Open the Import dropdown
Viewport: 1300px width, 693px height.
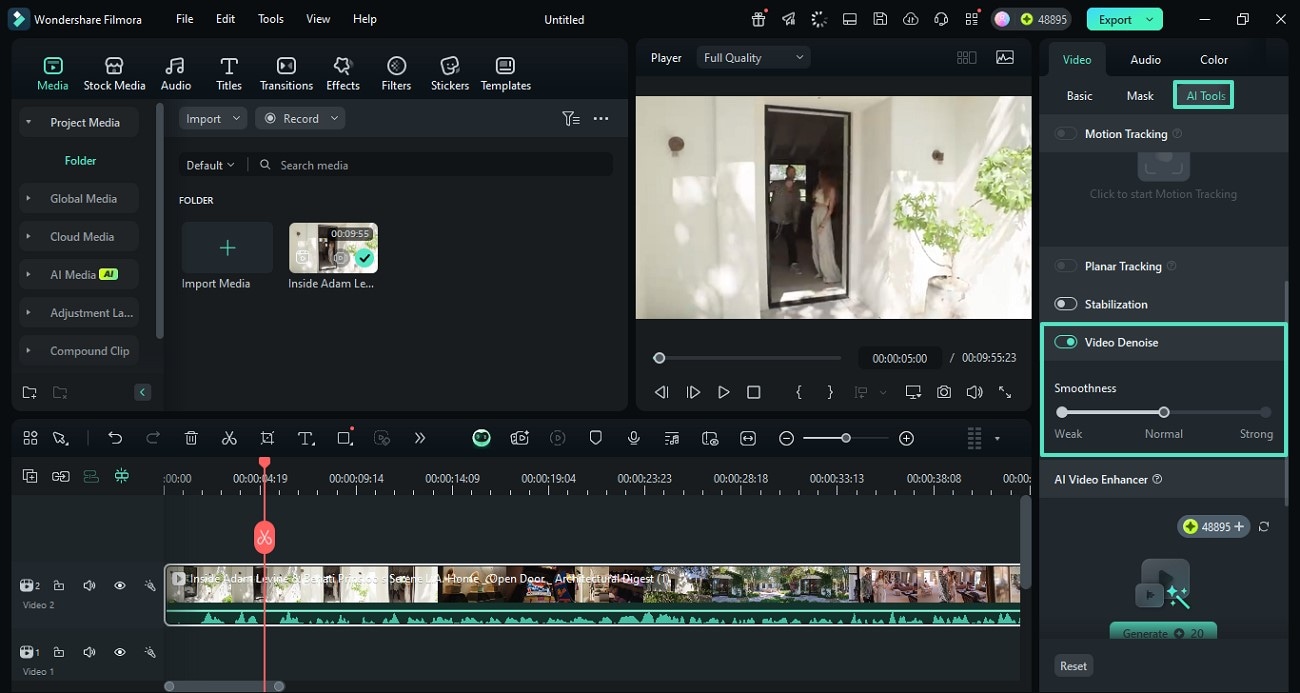(213, 118)
